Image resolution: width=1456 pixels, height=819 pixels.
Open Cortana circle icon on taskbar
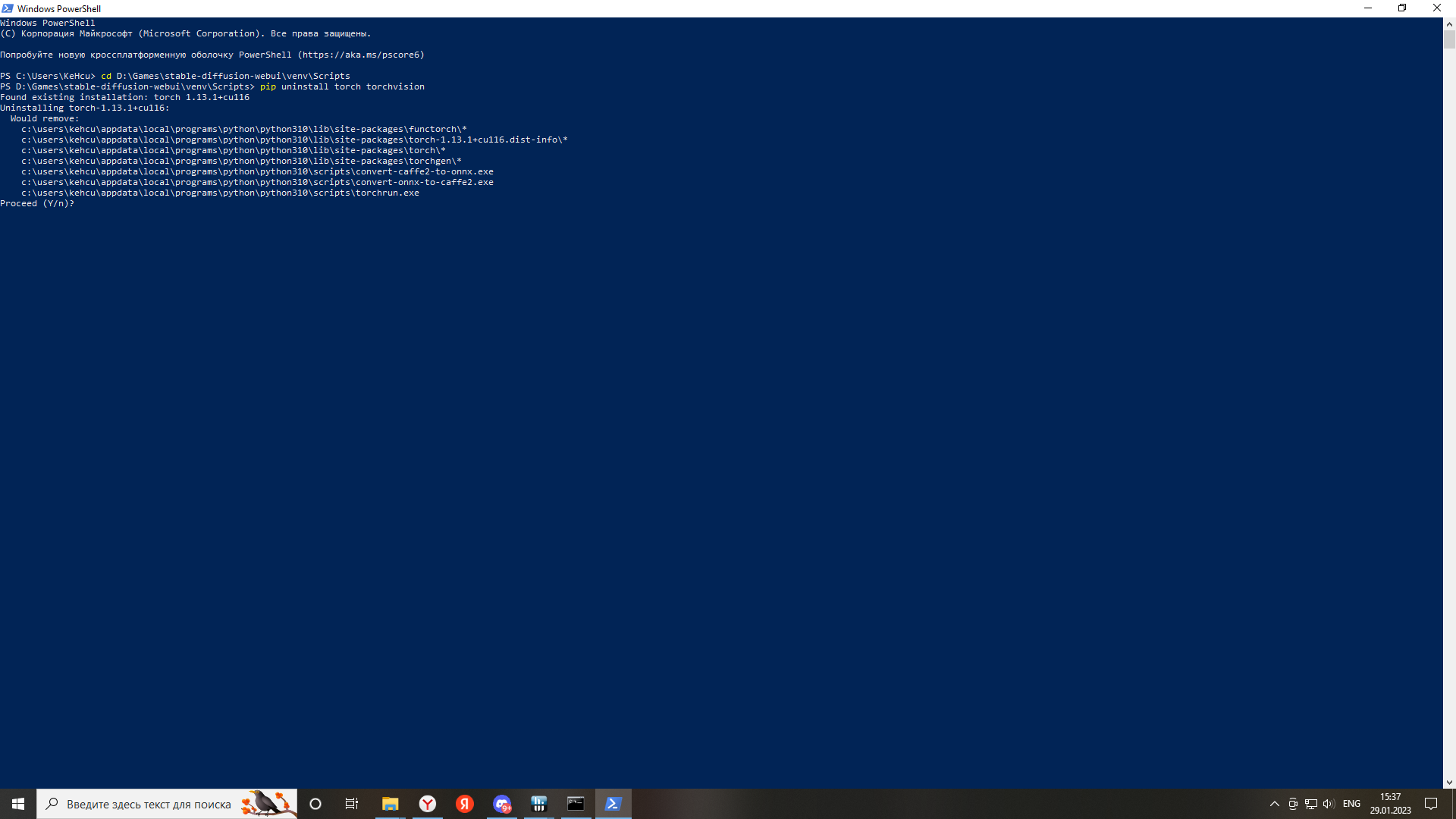point(315,804)
